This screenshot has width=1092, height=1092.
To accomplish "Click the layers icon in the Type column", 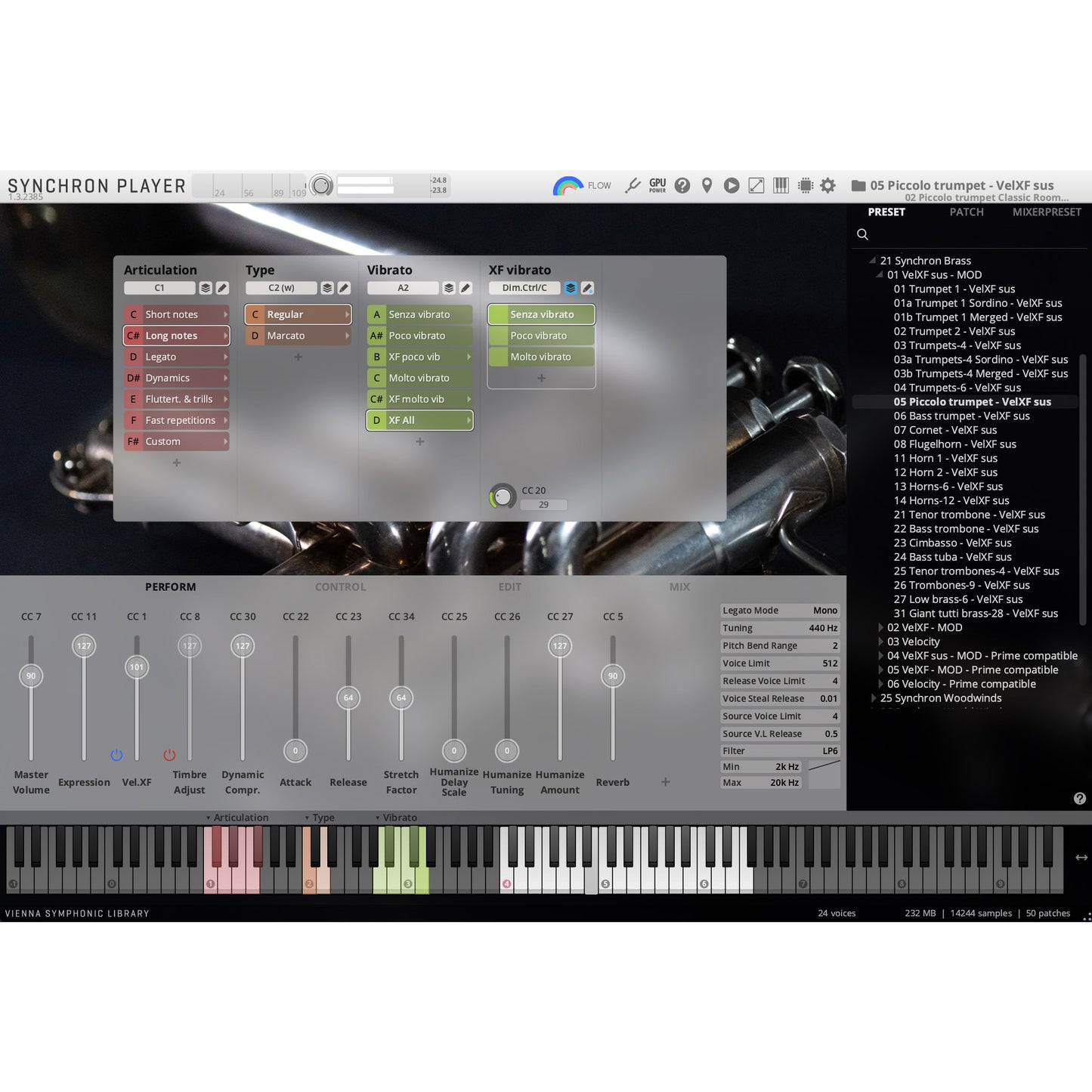I will pos(327,288).
